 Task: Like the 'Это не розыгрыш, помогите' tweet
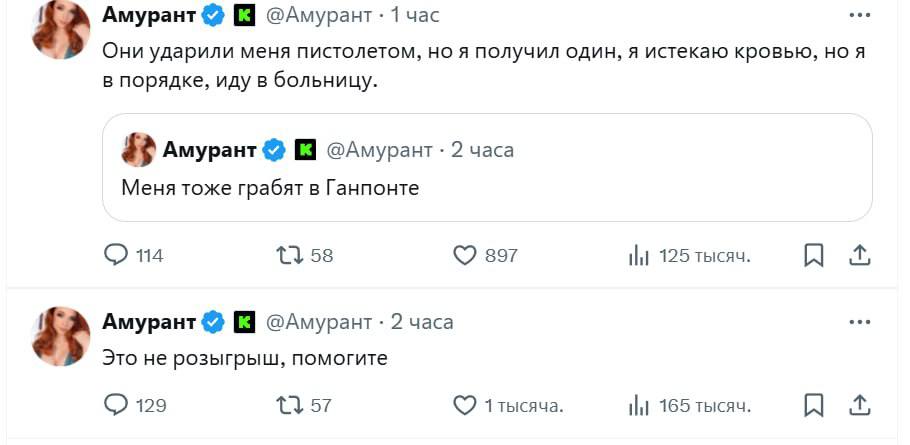click(x=465, y=406)
